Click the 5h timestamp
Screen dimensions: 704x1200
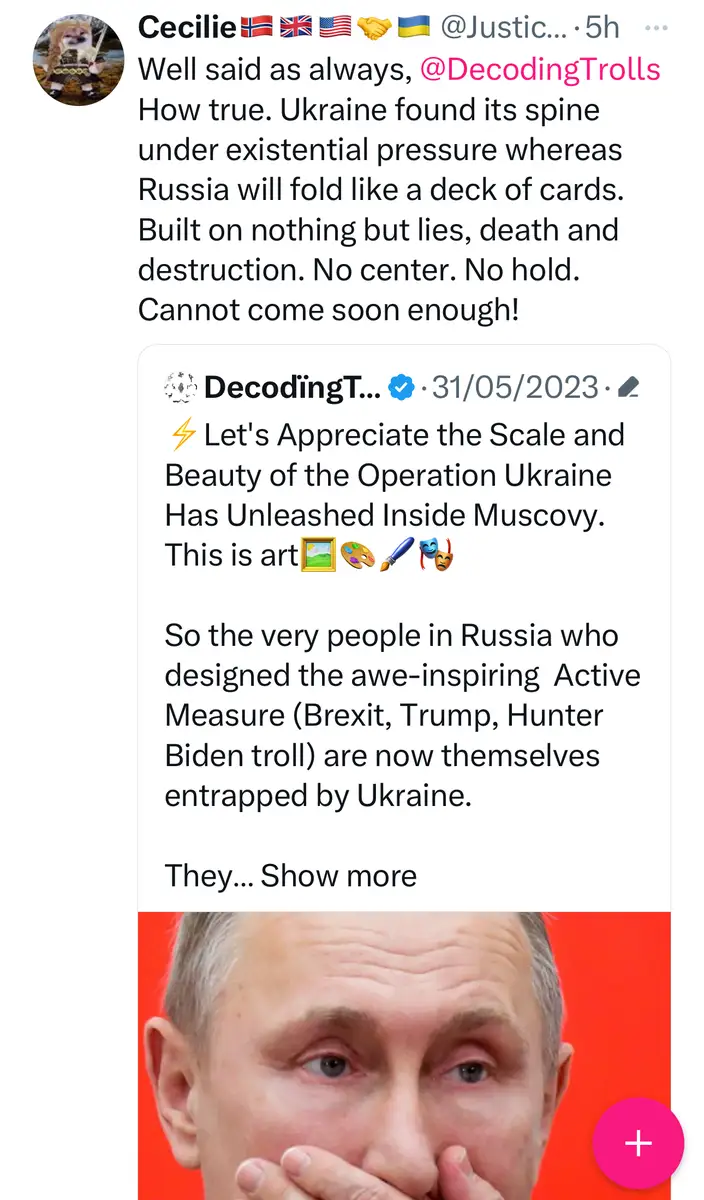pyautogui.click(x=603, y=28)
